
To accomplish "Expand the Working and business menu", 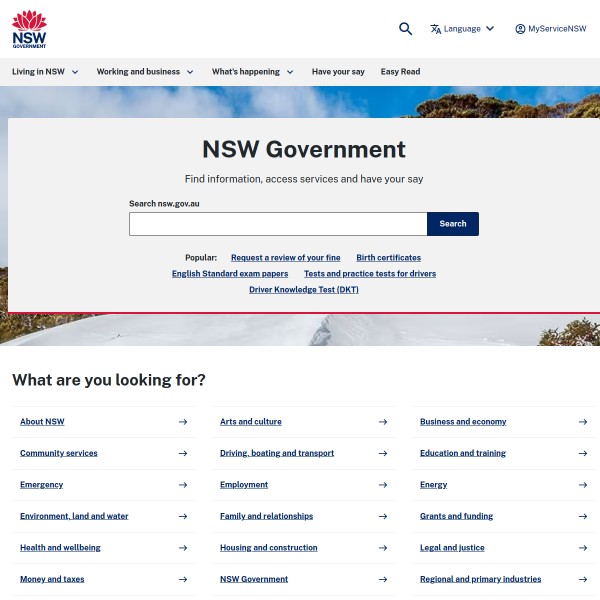I will click(145, 72).
